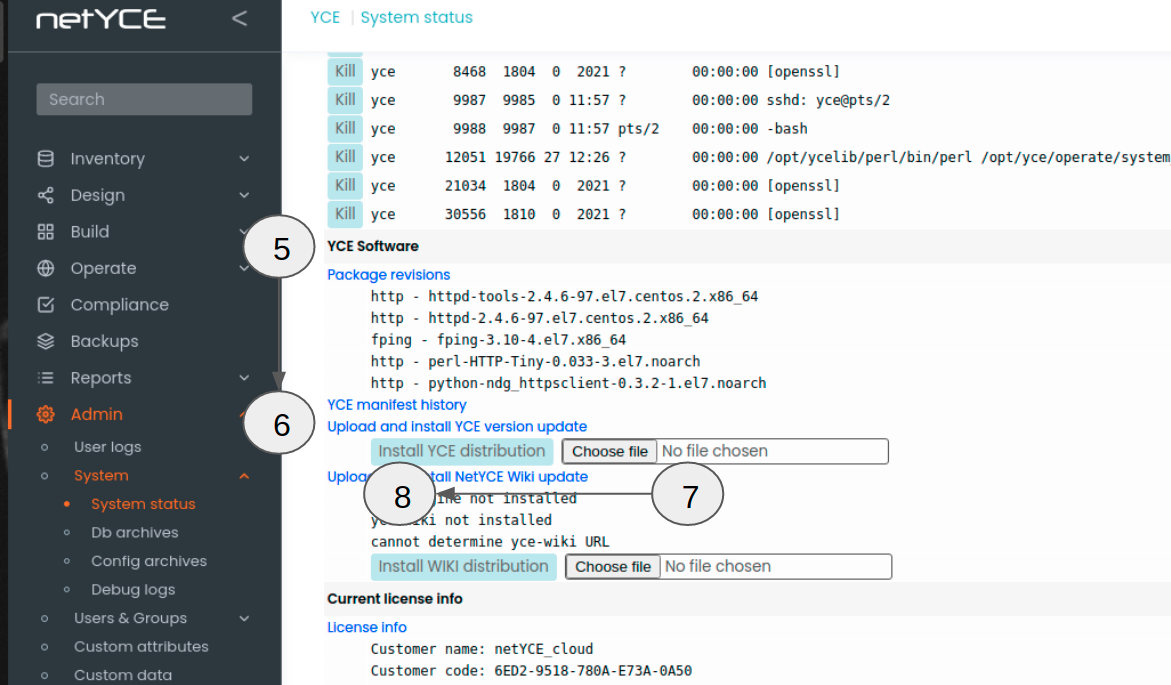The image size is (1171, 685).
Task: Kill the -bash process 9988
Action: point(345,128)
